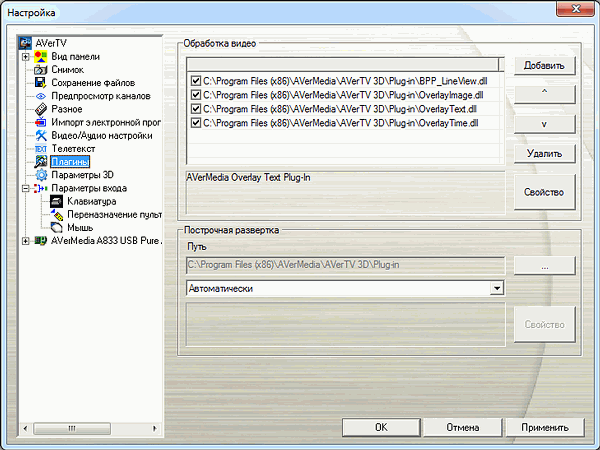
Task: Toggle the OverlayImage.dll plugin checkbox
Action: [196, 95]
